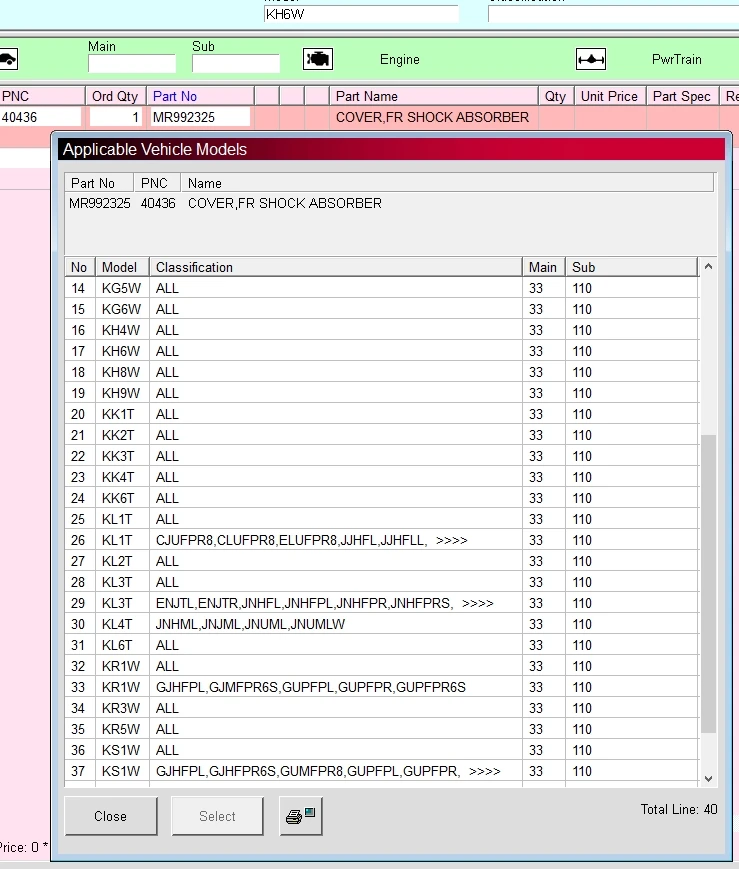739x869 pixels.
Task: Select row 31 model KL6T
Action: point(381,645)
